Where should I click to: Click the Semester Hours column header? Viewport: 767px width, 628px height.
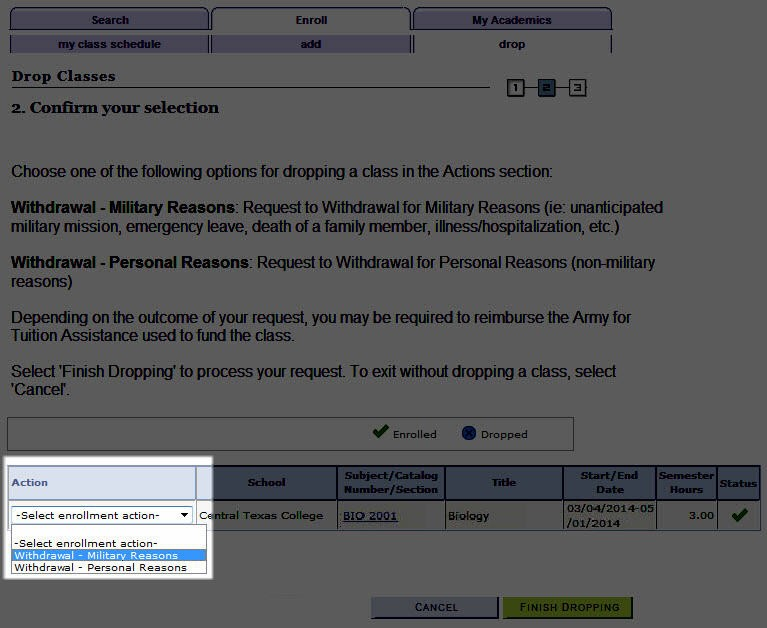(x=686, y=483)
